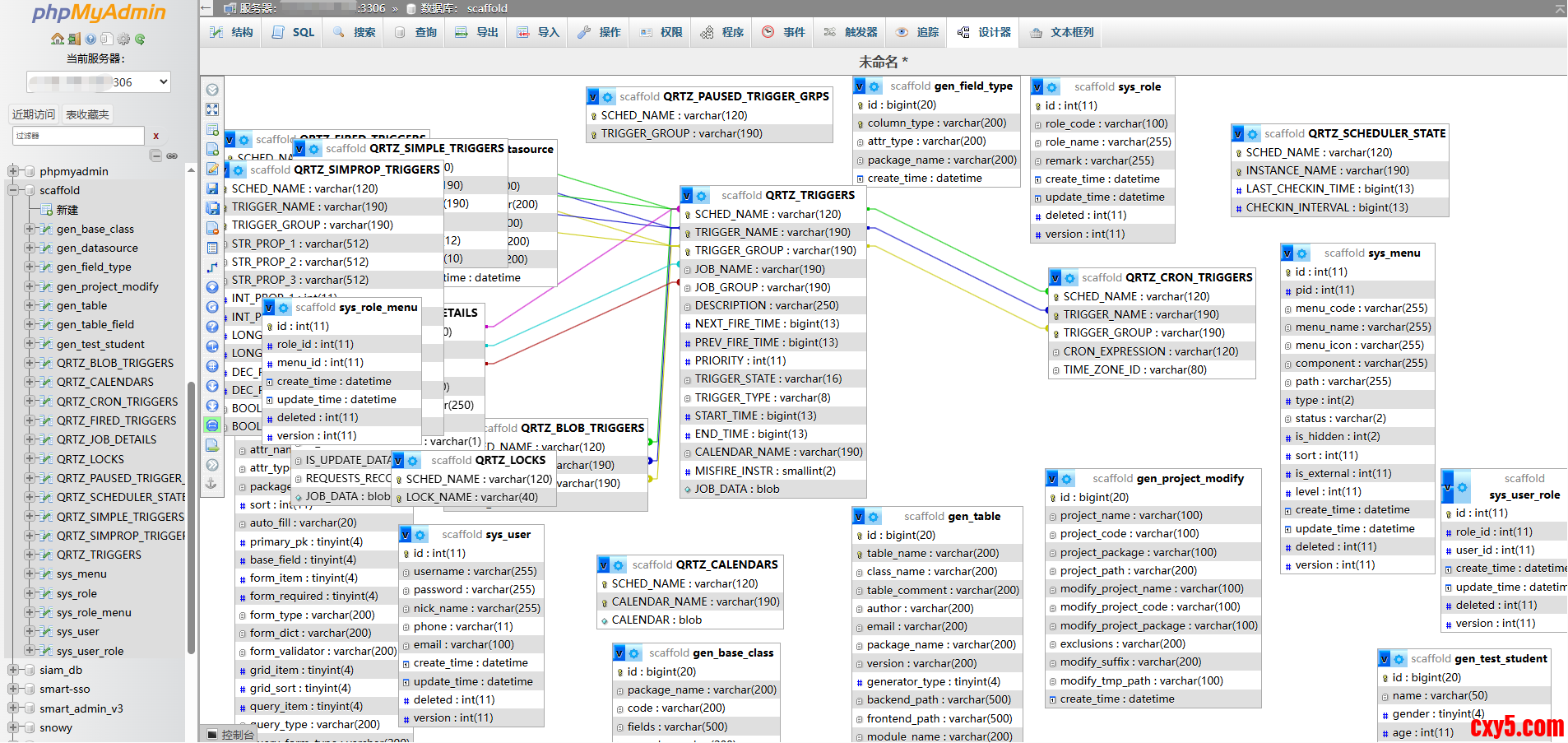Switch to the SQL tab
The height and width of the screenshot is (743, 1568).
(x=294, y=32)
